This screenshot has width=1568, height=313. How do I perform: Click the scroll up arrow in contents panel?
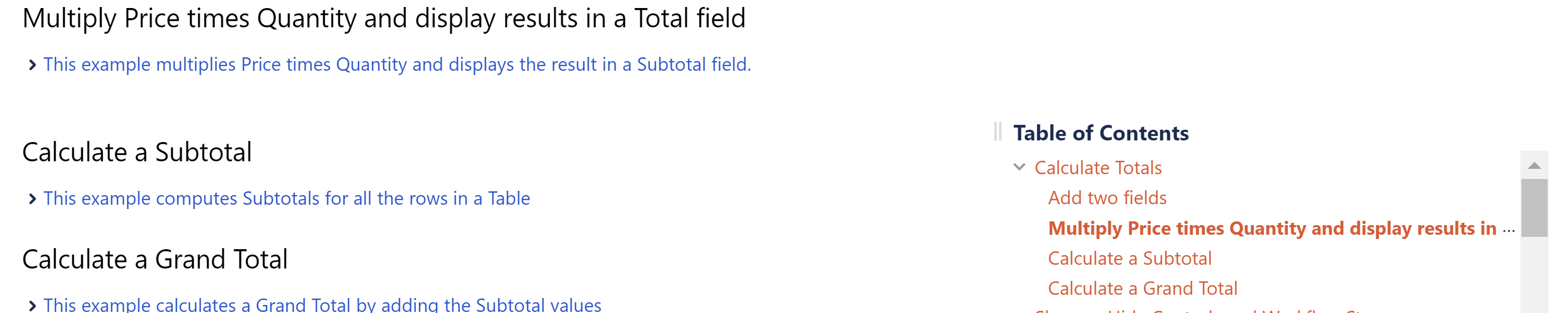[1534, 166]
